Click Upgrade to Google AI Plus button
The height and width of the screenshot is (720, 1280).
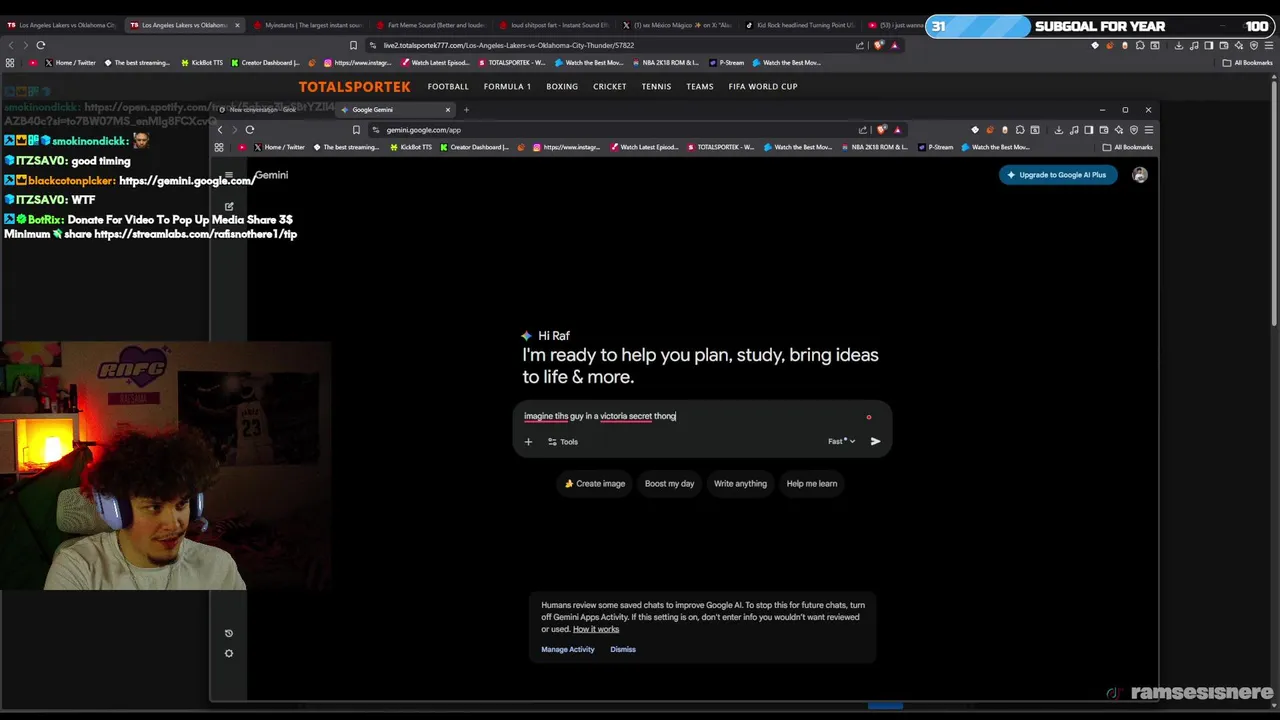[1058, 175]
